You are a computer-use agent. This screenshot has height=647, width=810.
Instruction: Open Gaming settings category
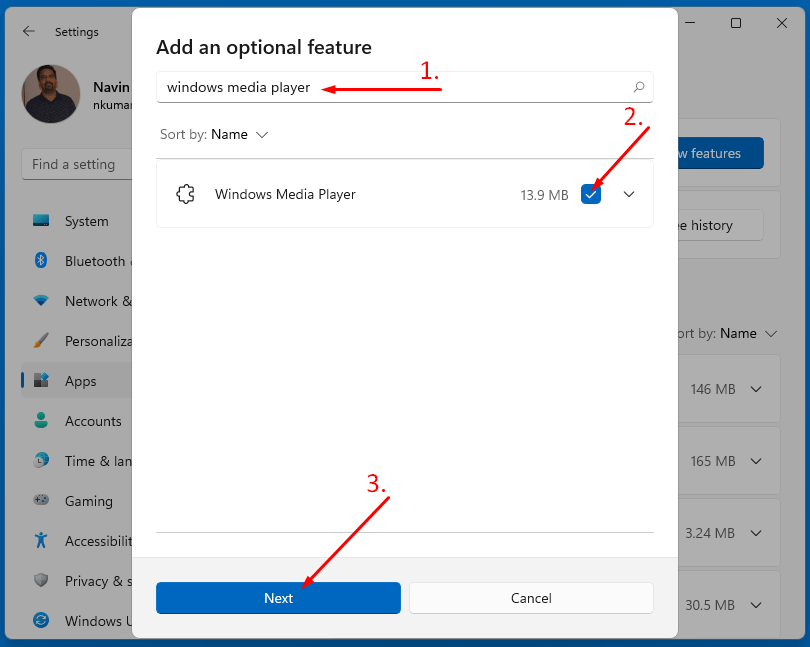pyautogui.click(x=76, y=501)
